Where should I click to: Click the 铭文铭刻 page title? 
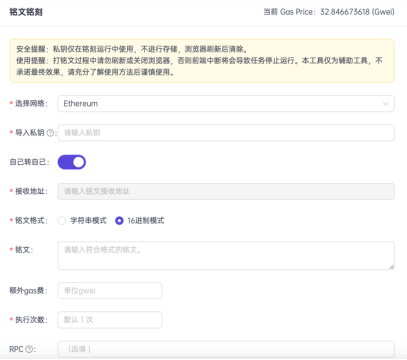point(26,12)
